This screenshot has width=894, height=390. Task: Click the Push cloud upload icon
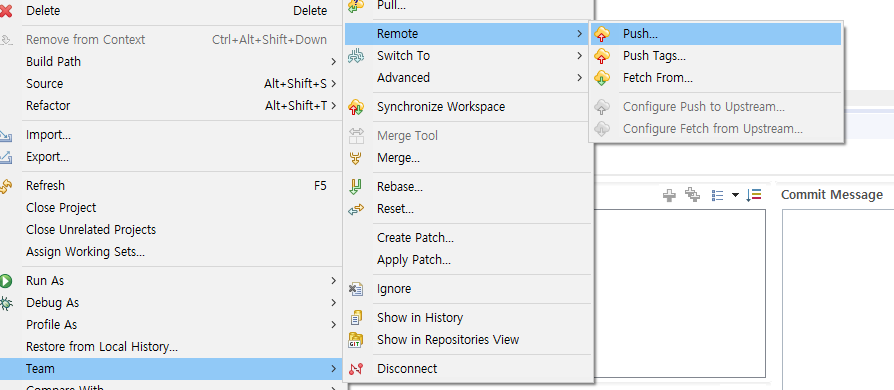pos(602,34)
